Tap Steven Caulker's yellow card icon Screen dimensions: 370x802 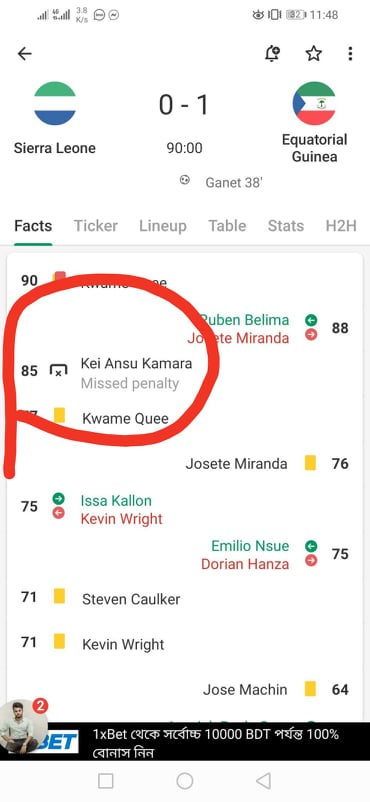coord(59,596)
